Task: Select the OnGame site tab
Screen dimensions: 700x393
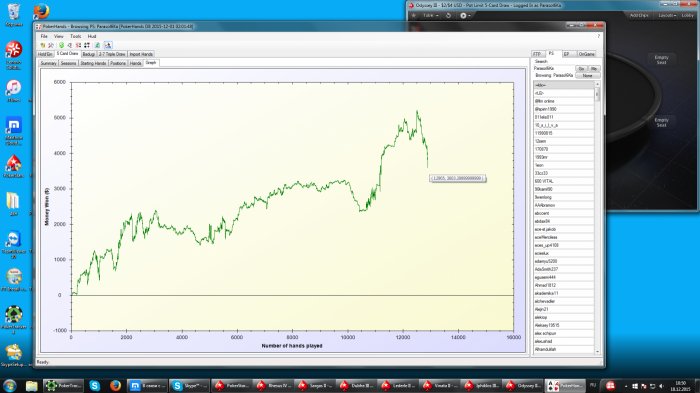Action: coord(586,54)
